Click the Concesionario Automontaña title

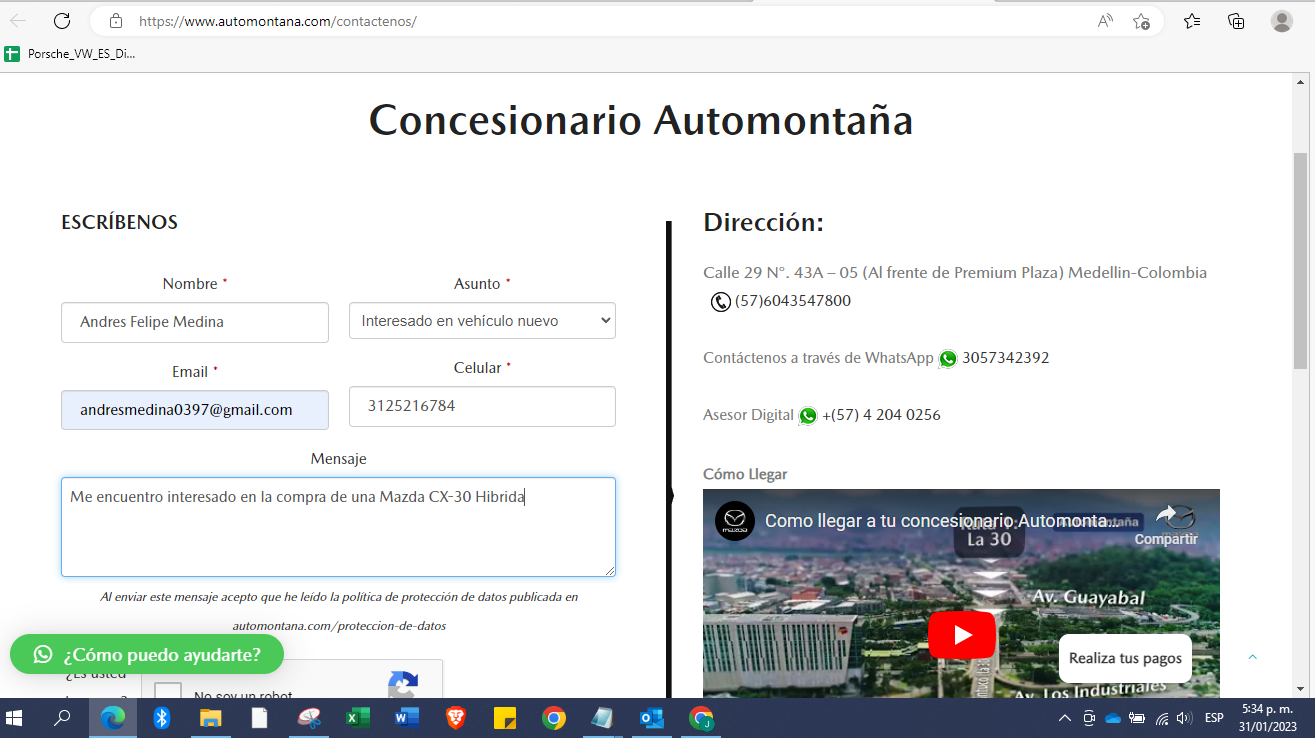(641, 120)
